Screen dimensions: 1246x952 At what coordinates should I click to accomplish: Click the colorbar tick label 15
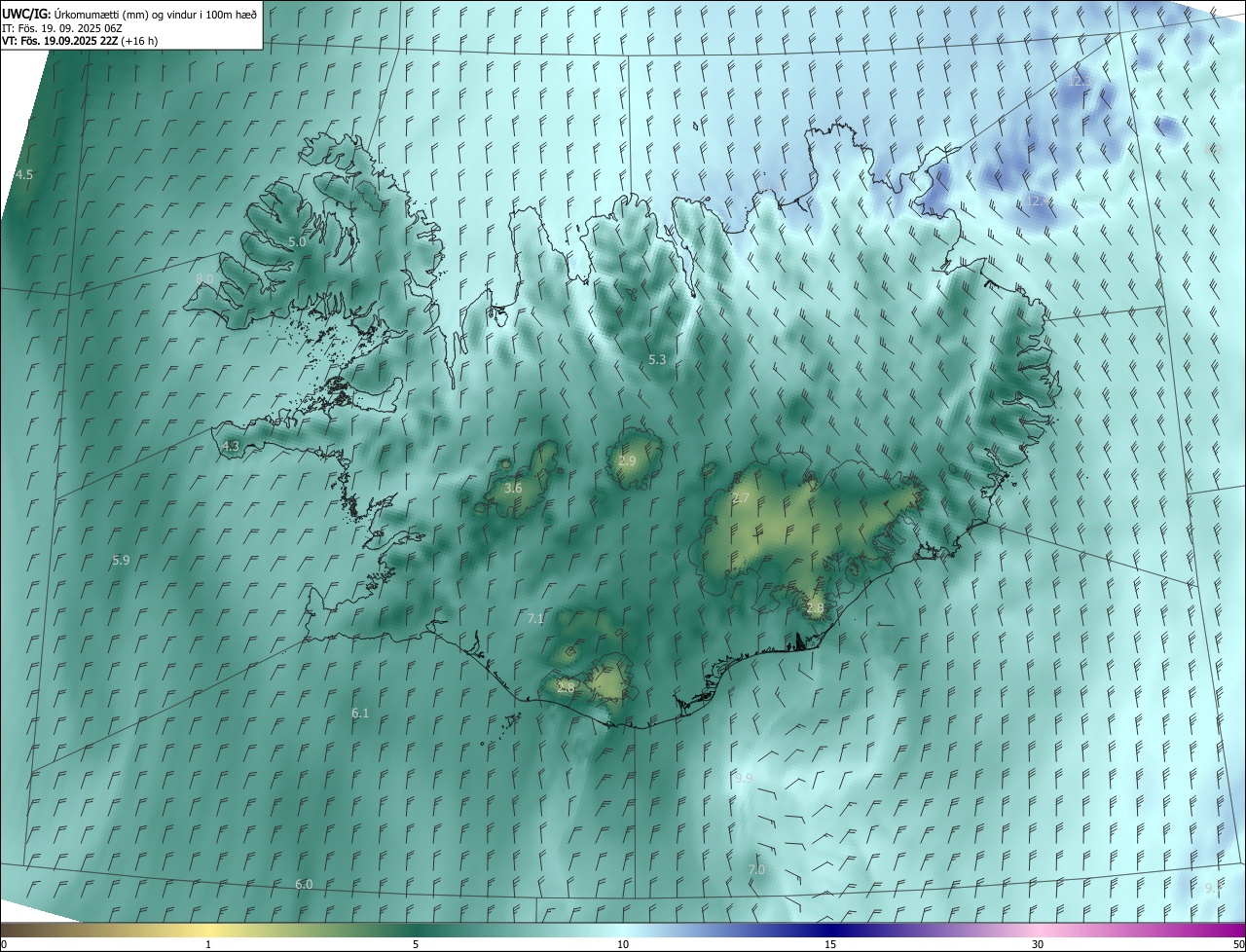(x=830, y=945)
